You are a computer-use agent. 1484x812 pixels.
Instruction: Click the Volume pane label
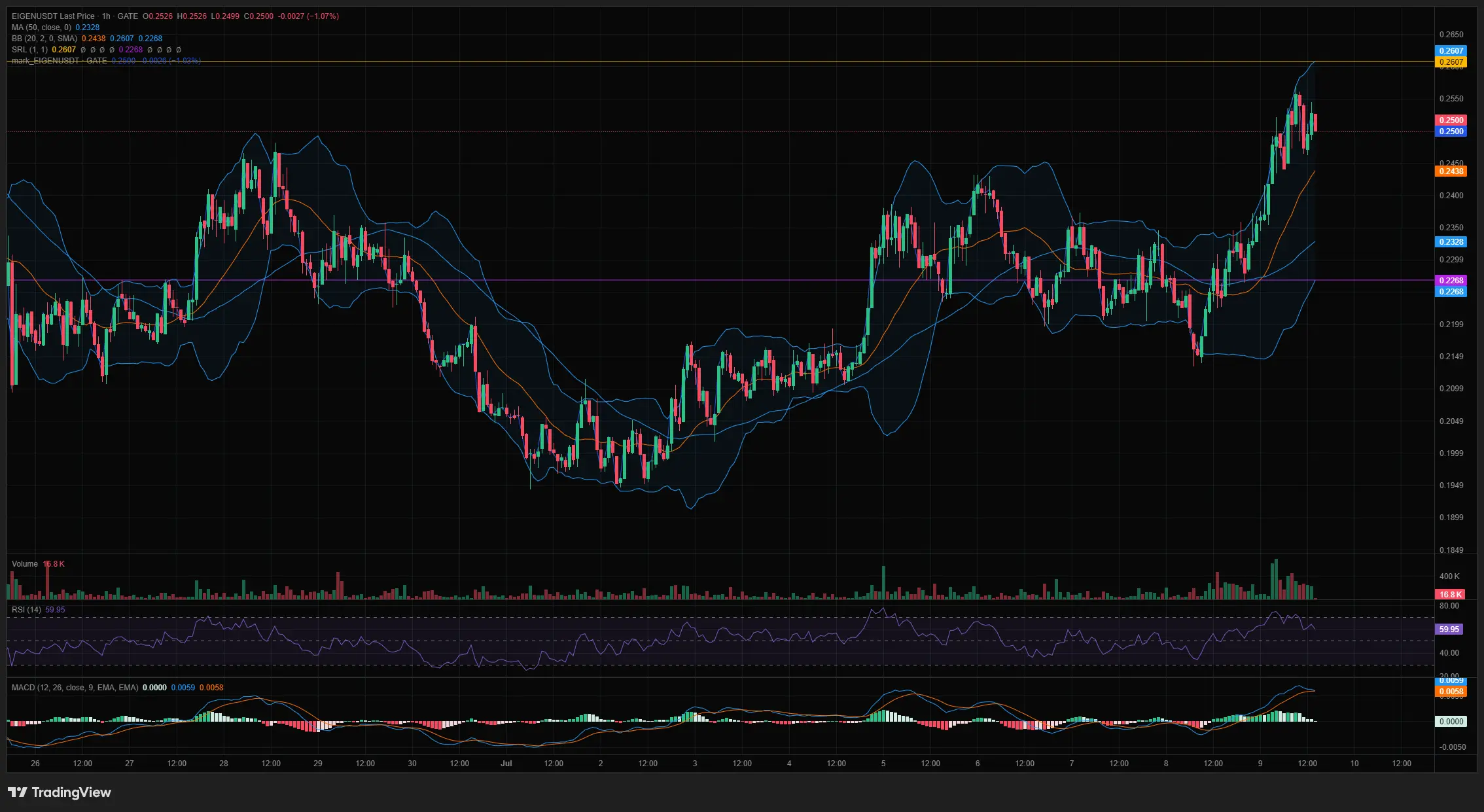click(25, 564)
